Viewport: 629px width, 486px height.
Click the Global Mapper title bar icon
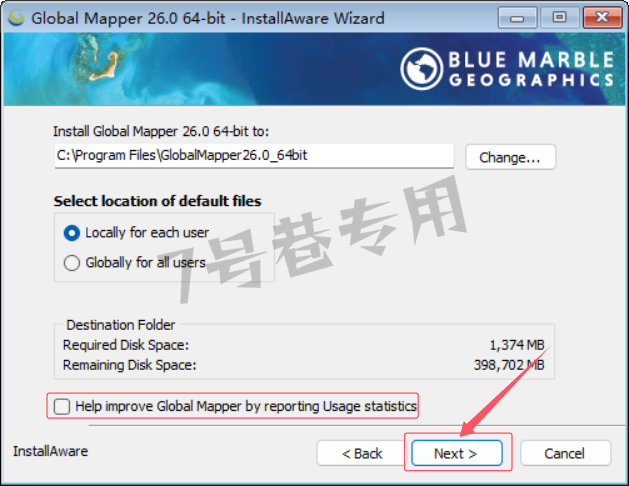(x=16, y=17)
